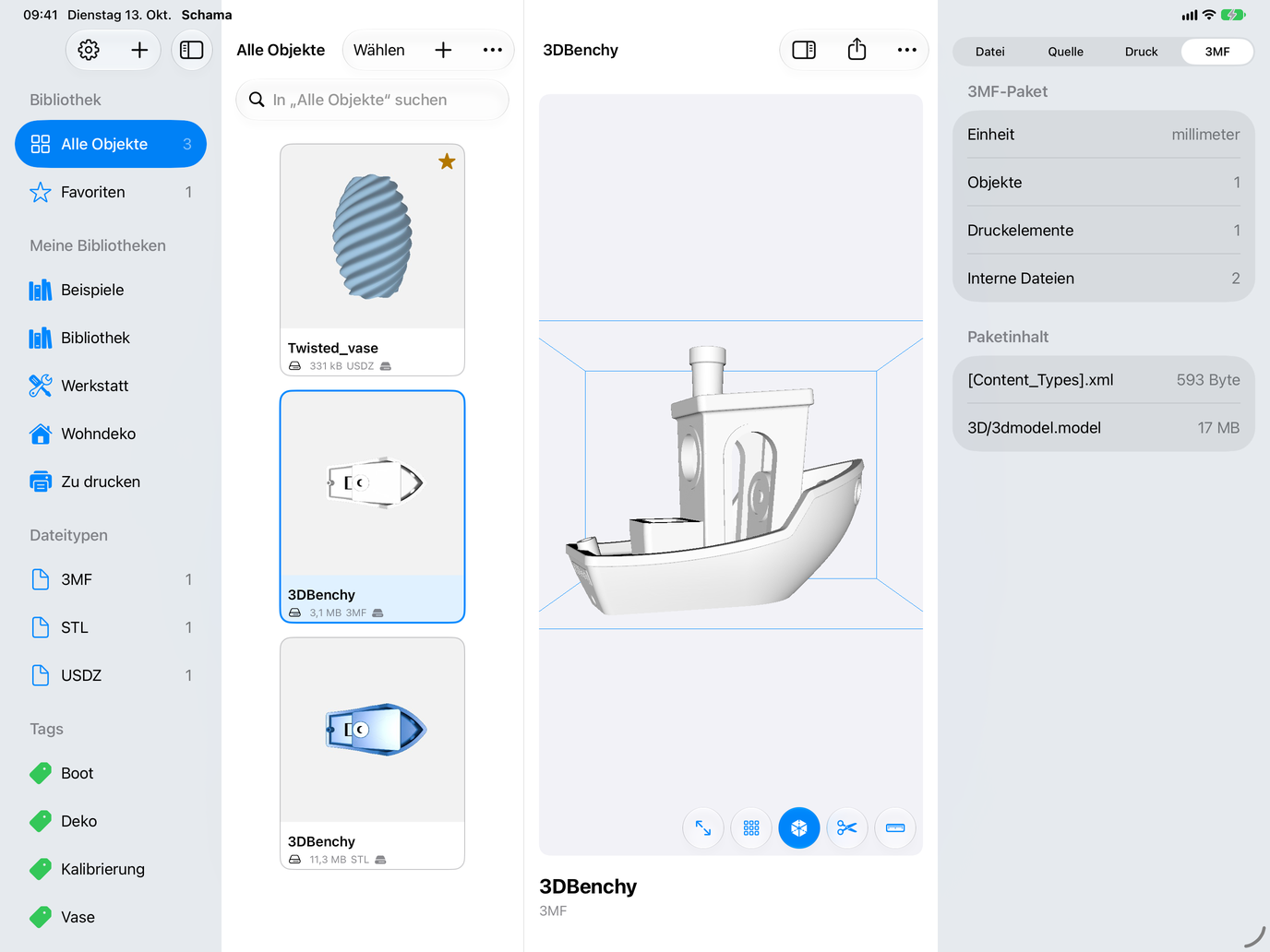This screenshot has width=1270, height=952.
Task: Open Alle Objekte three-dot options menu
Action: (493, 50)
